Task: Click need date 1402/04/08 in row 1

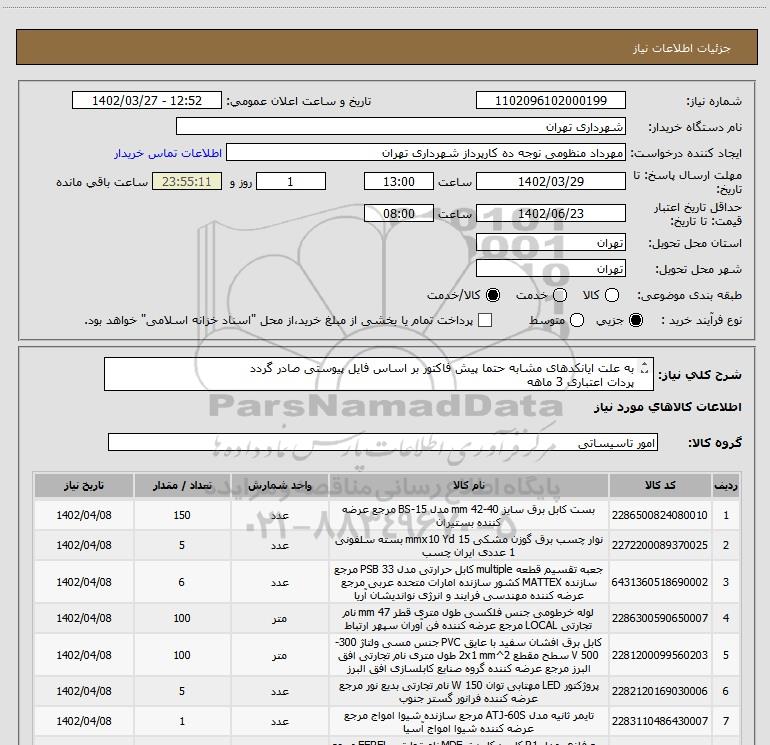Action: tap(84, 515)
